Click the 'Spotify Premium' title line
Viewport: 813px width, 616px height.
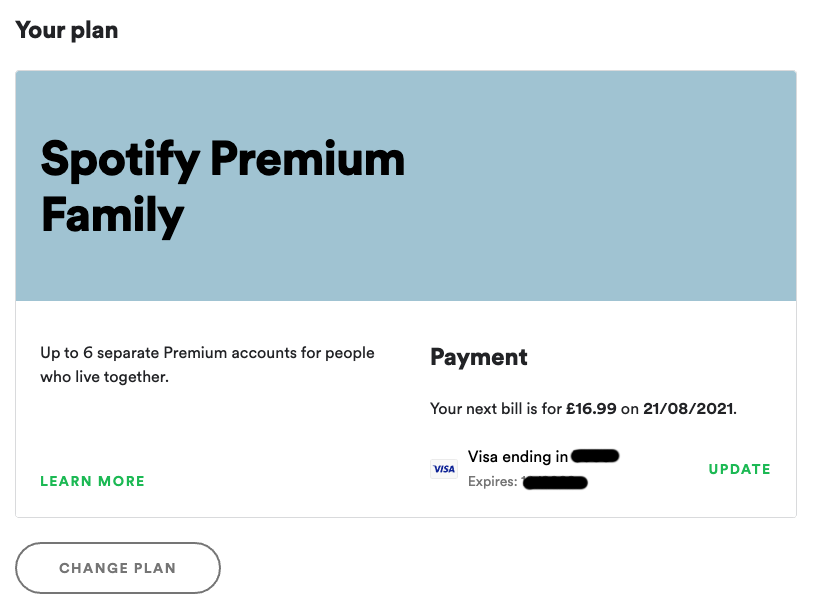222,160
